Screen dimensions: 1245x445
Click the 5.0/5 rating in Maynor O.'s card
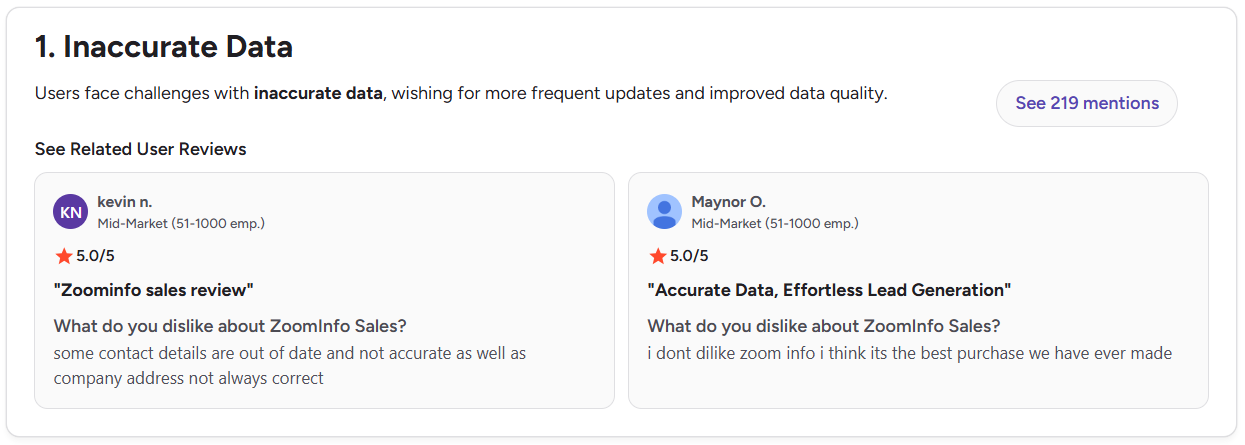pos(689,256)
